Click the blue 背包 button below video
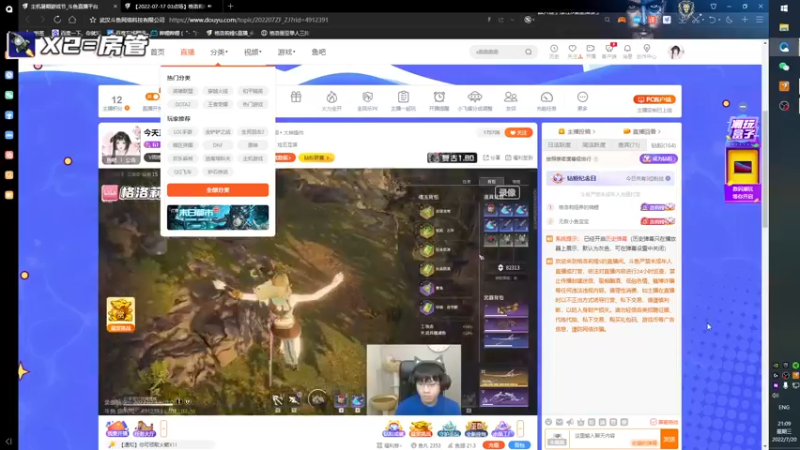The width and height of the screenshot is (800, 450). [519, 445]
